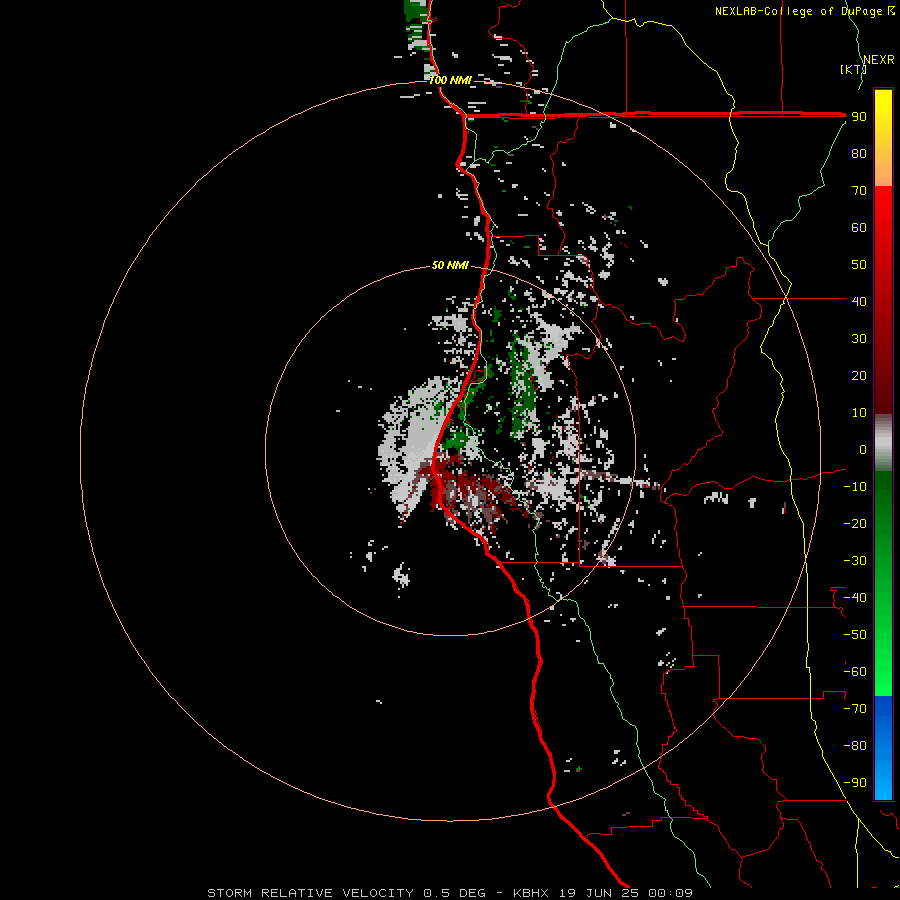Click the "STORM RELATIVE VELOCITY" caption text
Image resolution: width=900 pixels, height=900 pixels.
(310, 893)
